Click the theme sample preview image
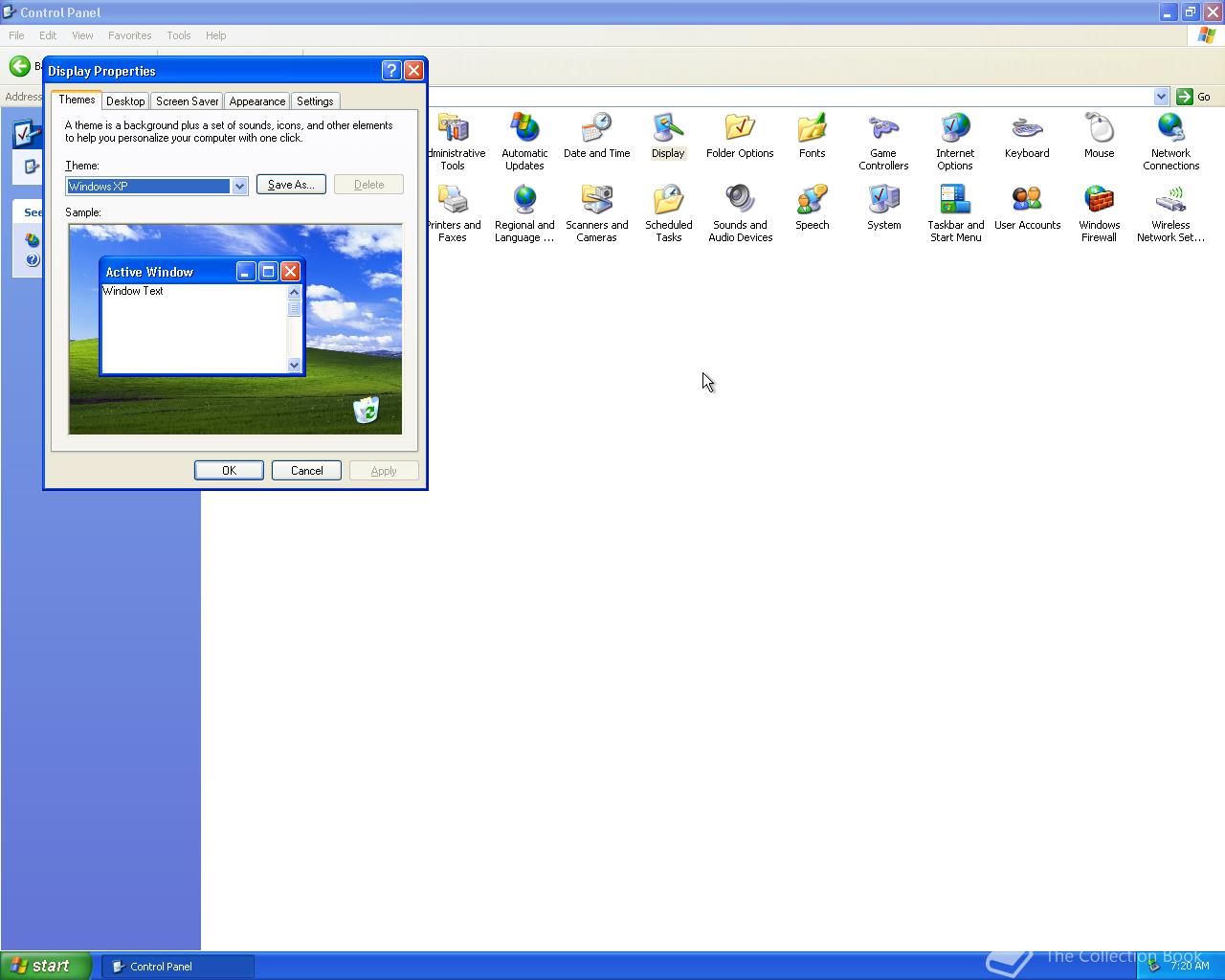The image size is (1225, 980). [x=235, y=329]
